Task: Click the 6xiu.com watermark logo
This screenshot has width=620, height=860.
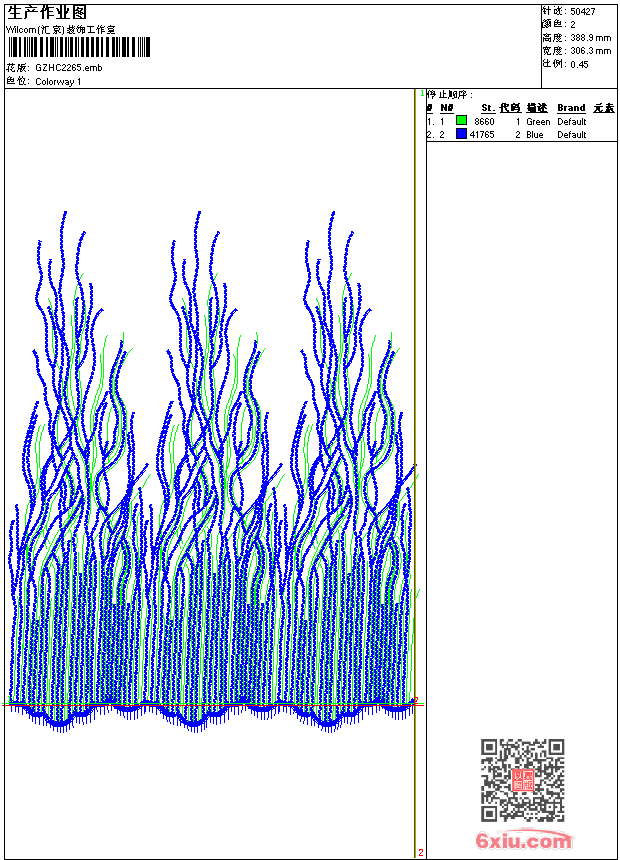Action: pos(524,840)
